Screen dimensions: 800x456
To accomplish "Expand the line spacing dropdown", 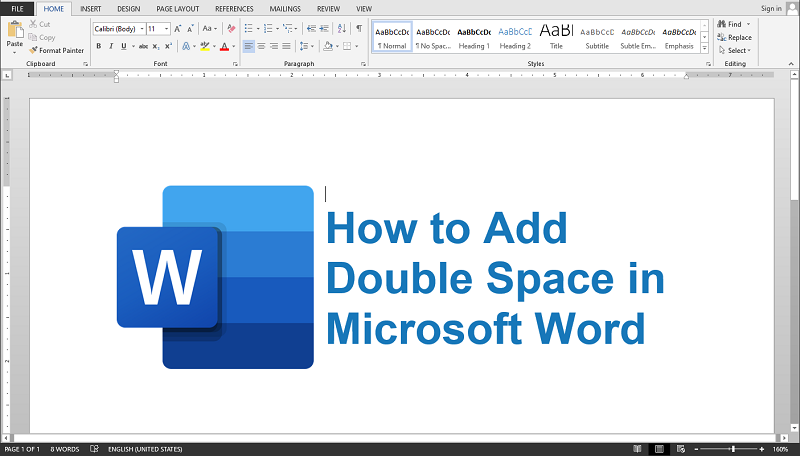I will point(312,46).
